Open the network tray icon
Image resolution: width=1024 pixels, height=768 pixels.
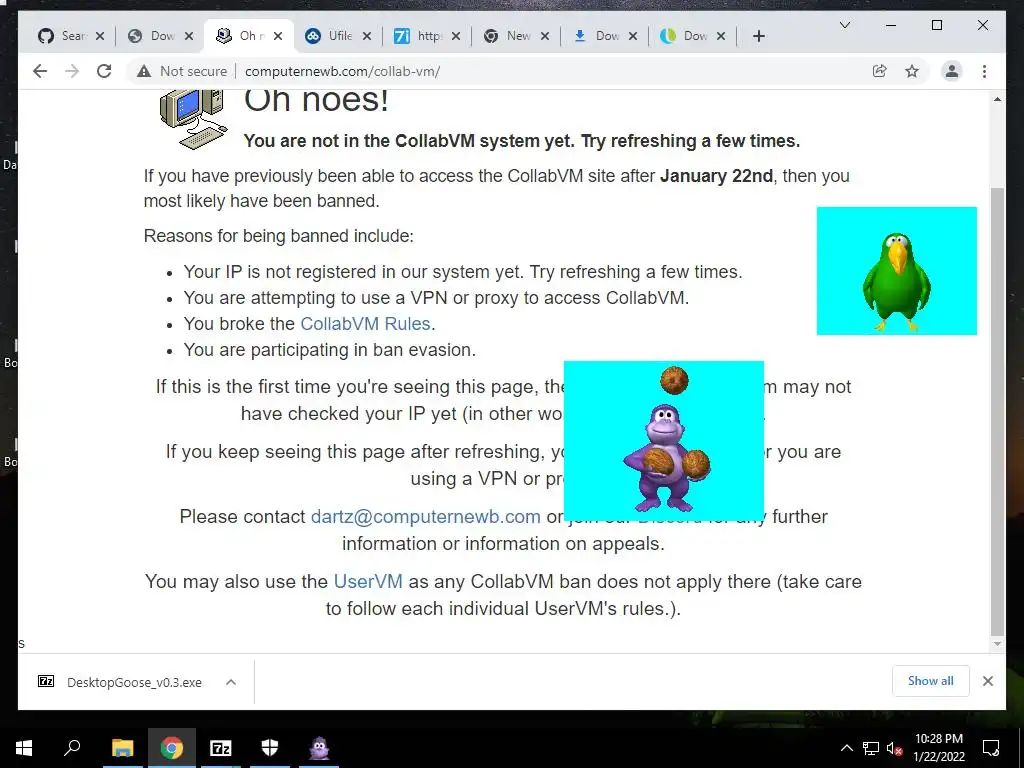pyautogui.click(x=871, y=748)
